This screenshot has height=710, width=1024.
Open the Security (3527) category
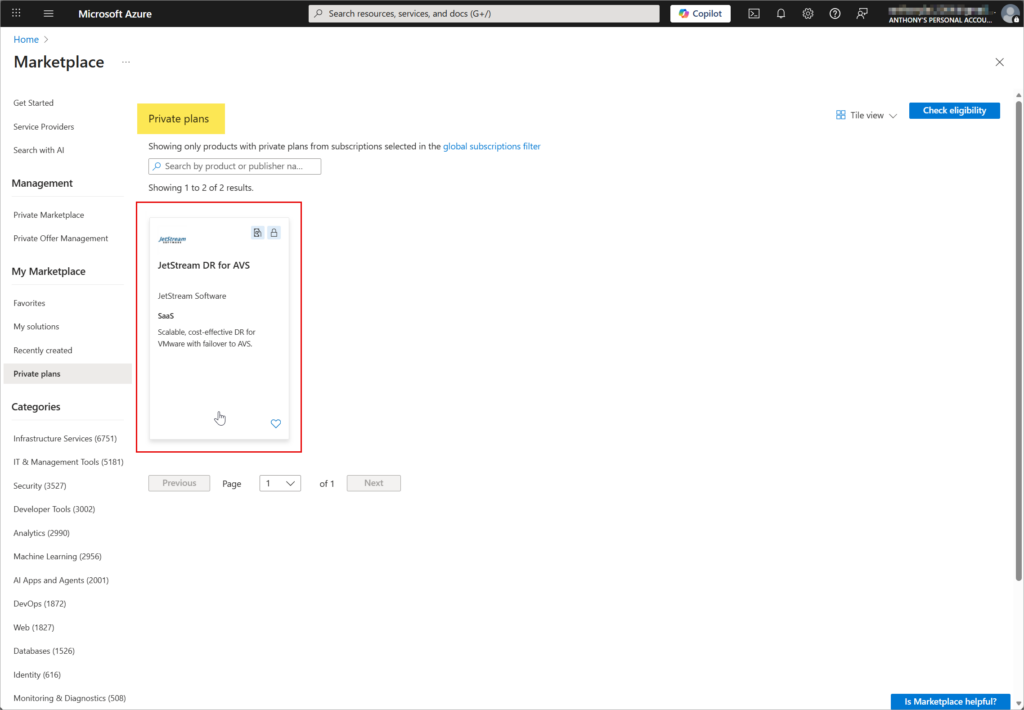41,486
